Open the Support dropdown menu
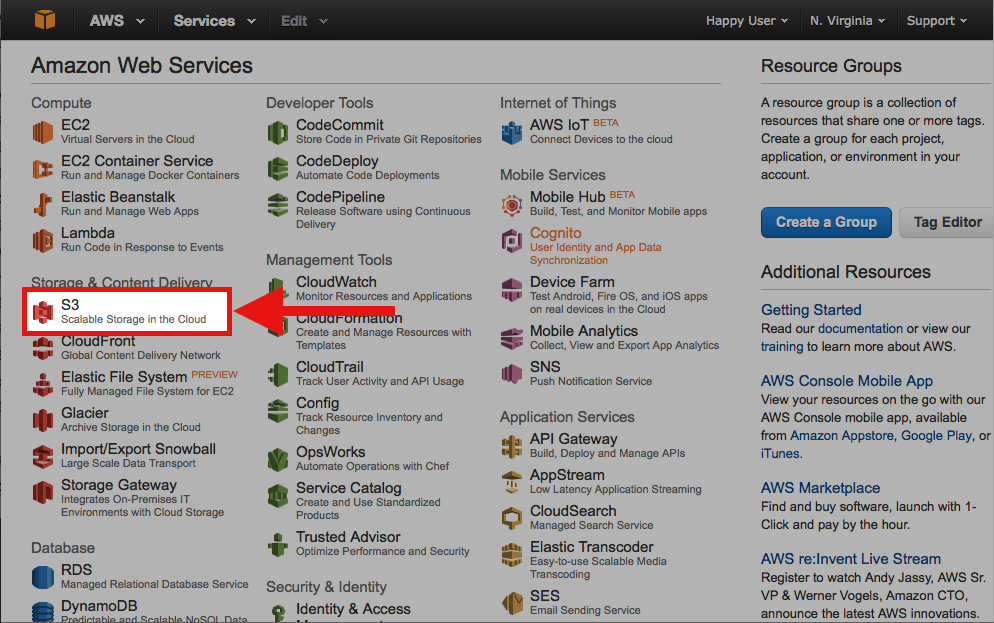Image resolution: width=994 pixels, height=623 pixels. coord(936,21)
